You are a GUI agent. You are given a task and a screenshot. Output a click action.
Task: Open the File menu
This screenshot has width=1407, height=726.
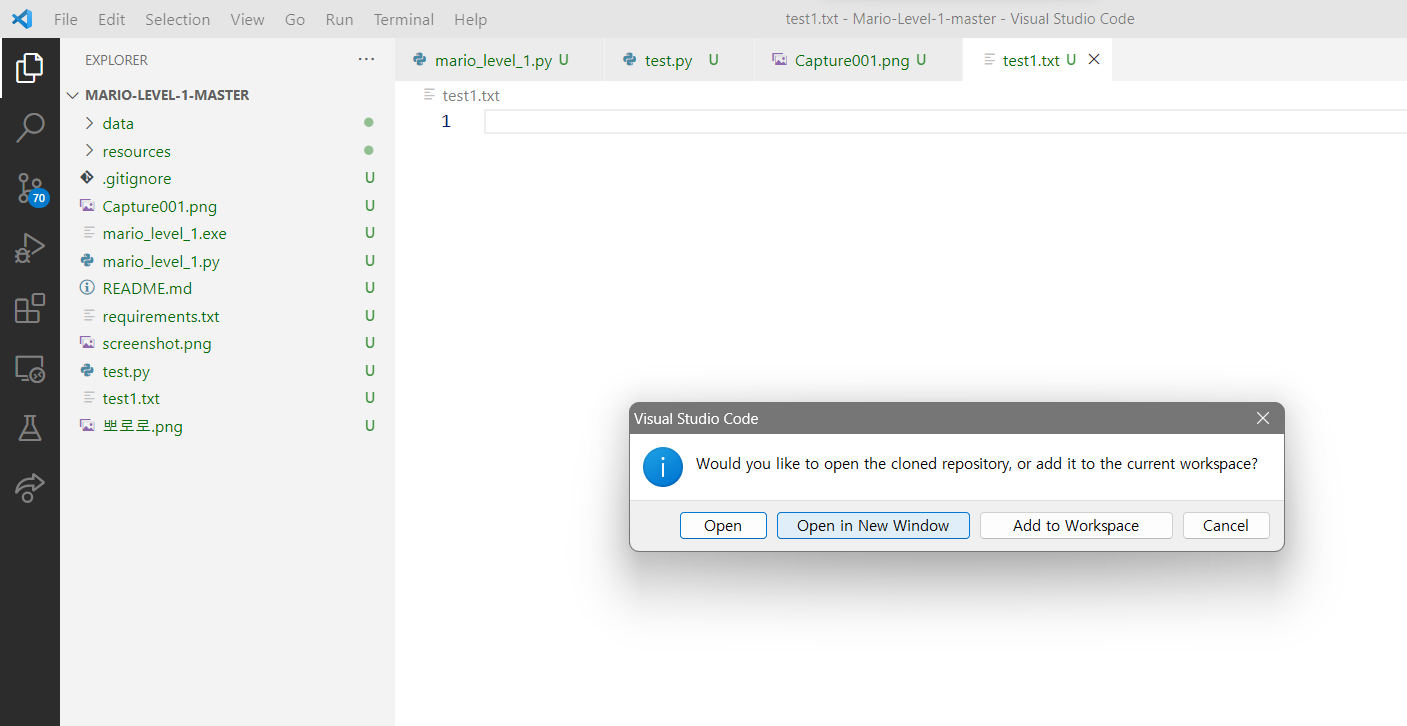tap(65, 19)
